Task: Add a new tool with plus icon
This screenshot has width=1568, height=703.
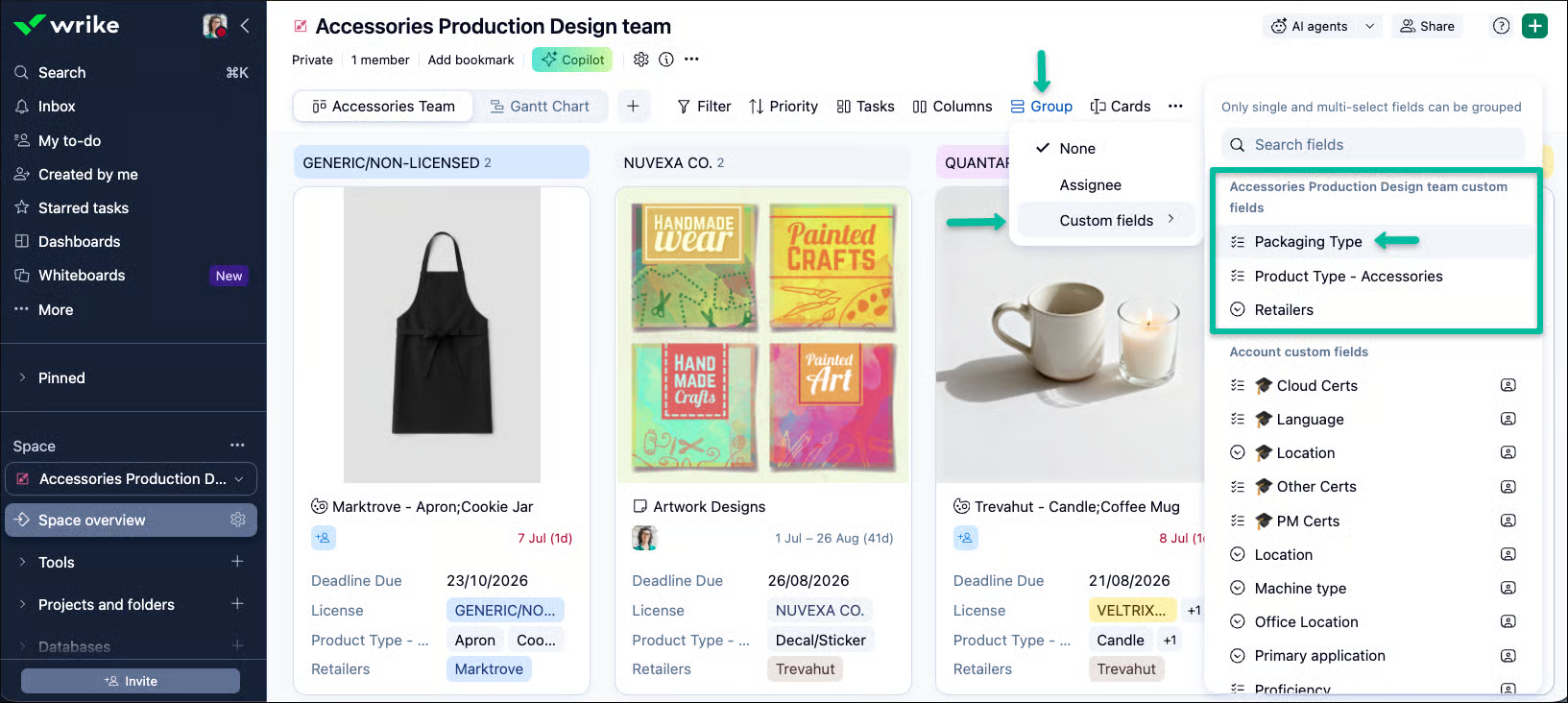Action: [237, 562]
